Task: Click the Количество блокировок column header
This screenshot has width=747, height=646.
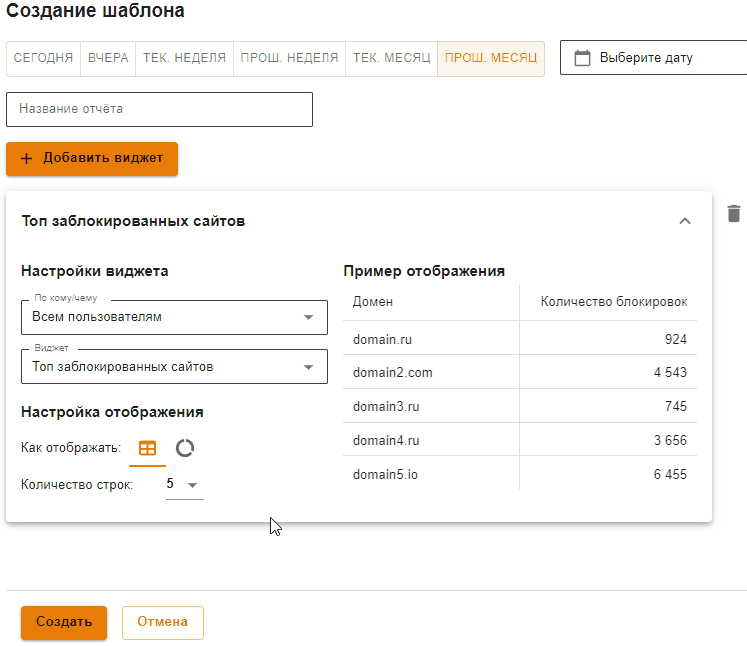Action: (x=613, y=302)
